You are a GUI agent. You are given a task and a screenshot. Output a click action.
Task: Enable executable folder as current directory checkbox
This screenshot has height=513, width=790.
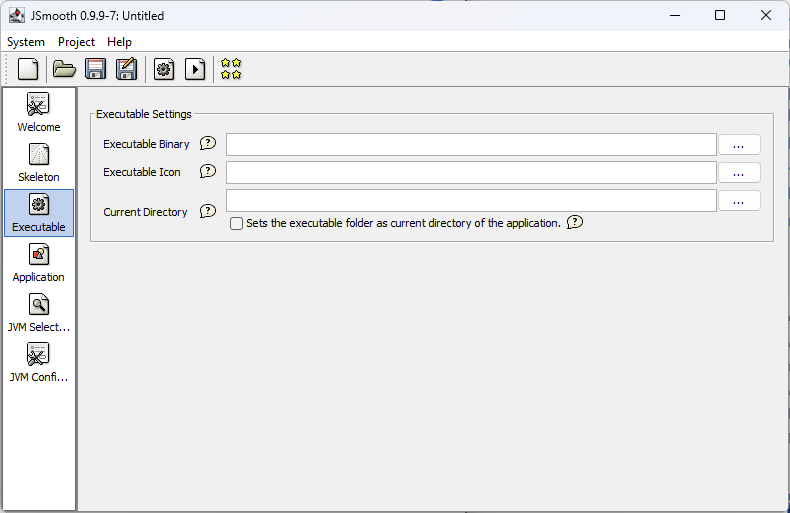[x=236, y=223]
